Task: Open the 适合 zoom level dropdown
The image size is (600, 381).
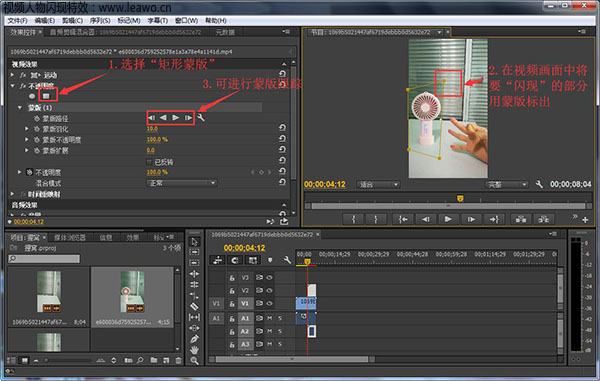Action: tap(378, 185)
